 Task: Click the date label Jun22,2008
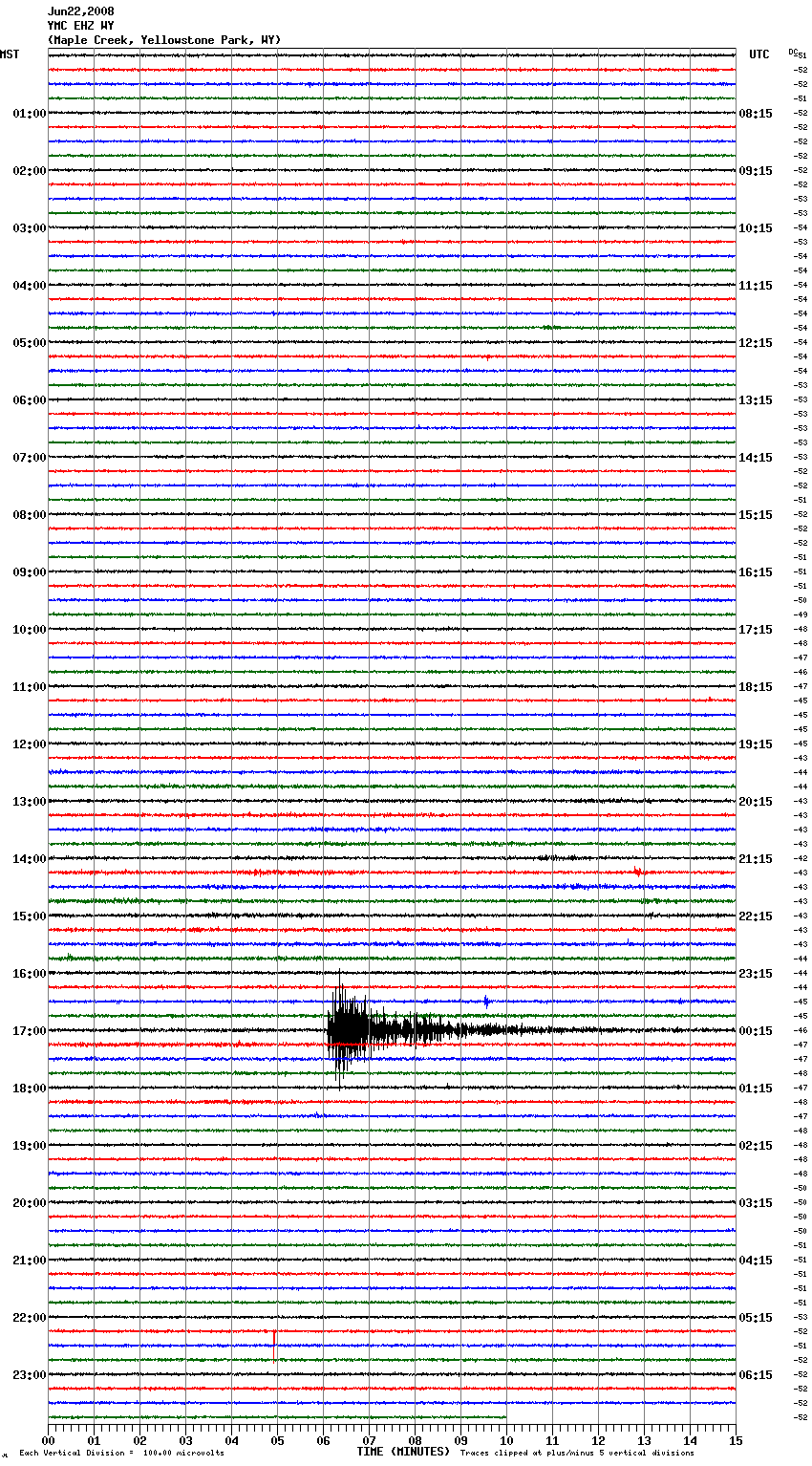point(80,11)
